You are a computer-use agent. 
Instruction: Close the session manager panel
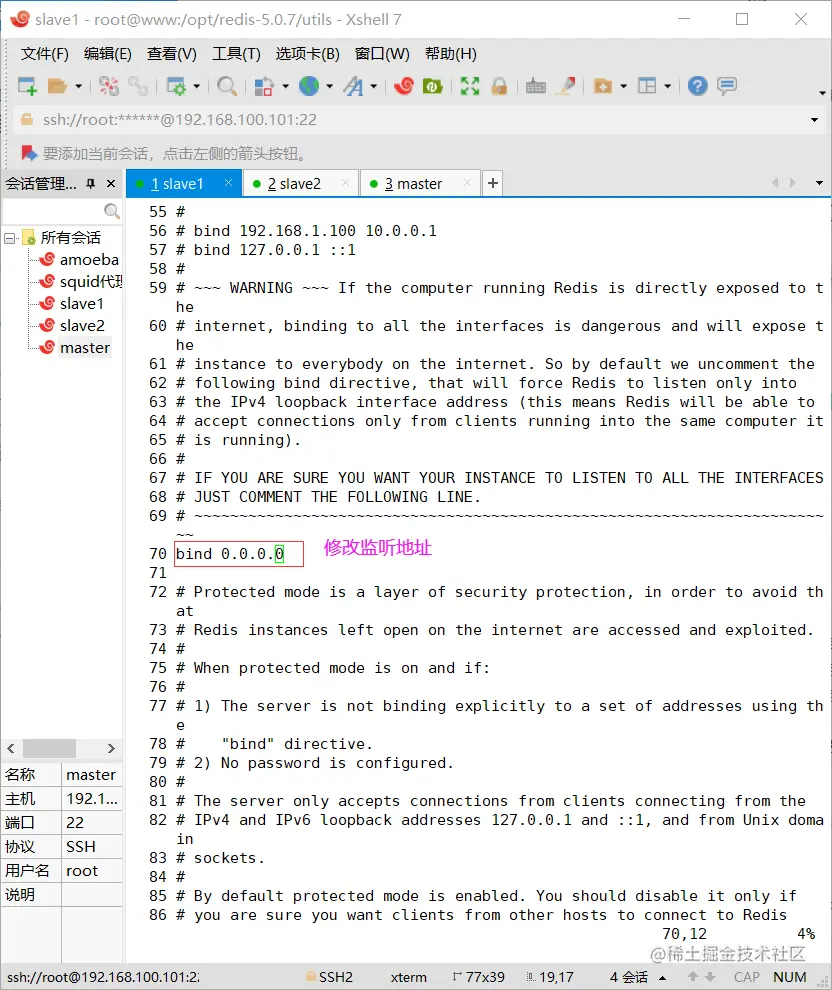111,184
